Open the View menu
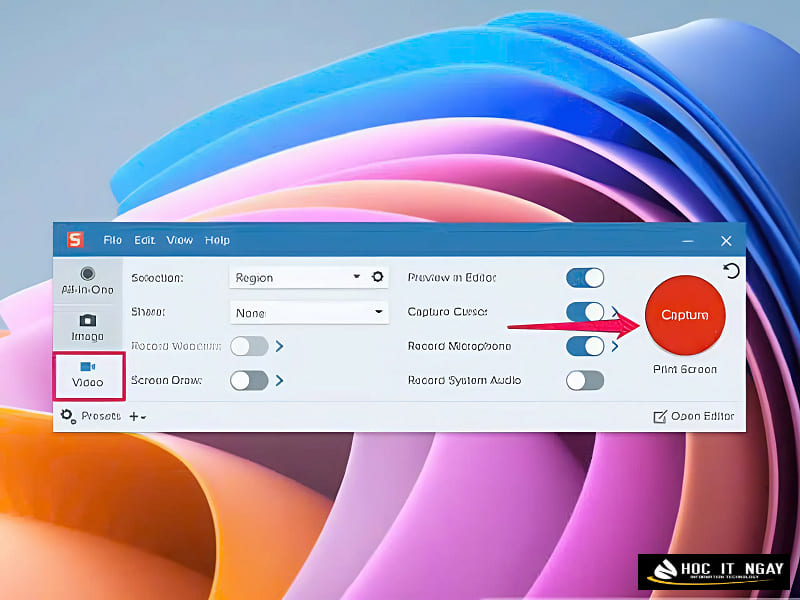The width and height of the screenshot is (800, 600). 180,240
